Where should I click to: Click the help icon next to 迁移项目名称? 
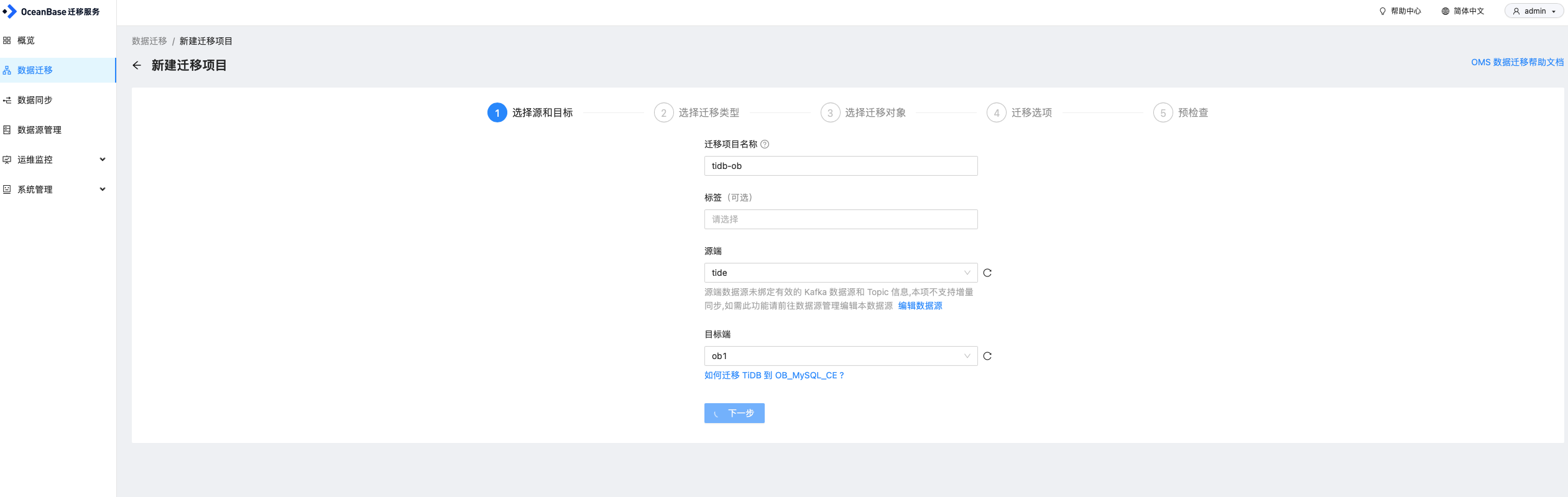tap(765, 144)
